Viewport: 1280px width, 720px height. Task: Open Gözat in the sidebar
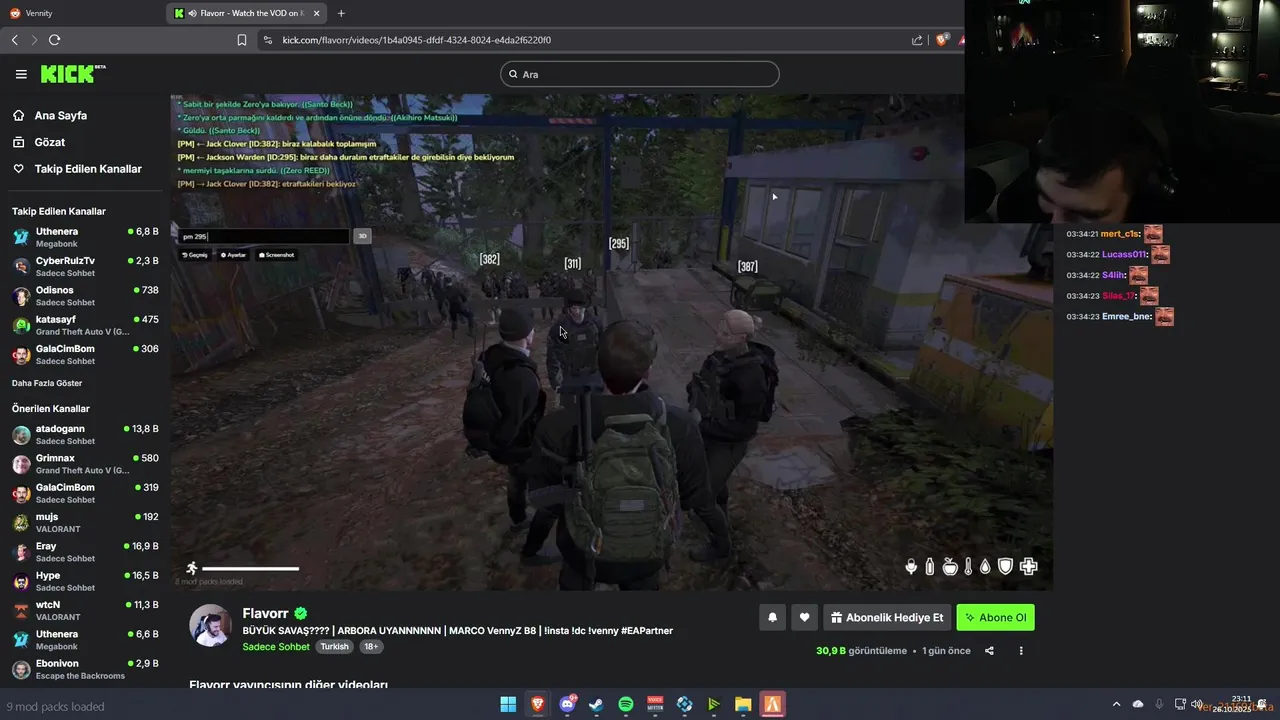pyautogui.click(x=49, y=142)
